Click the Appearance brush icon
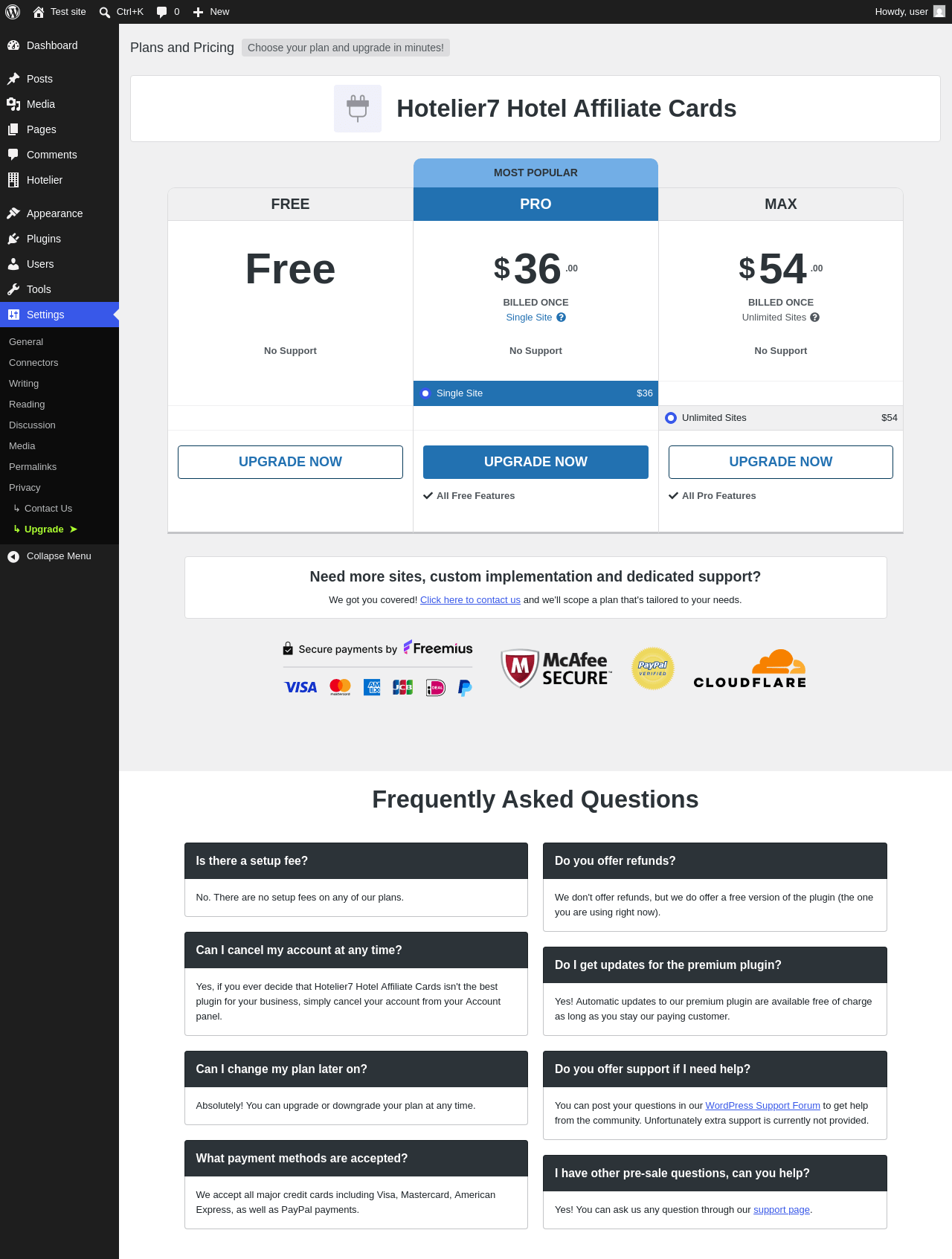 [x=13, y=213]
